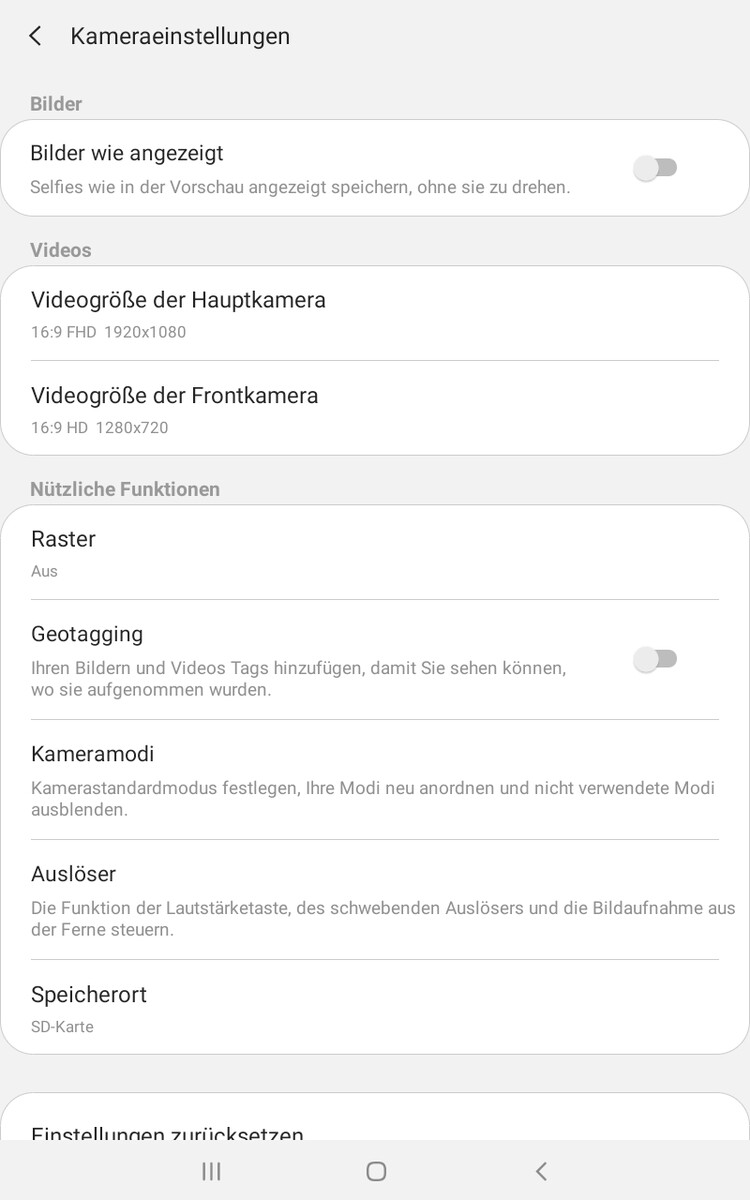Tap the SD-Karte value under Speicherort
This screenshot has height=1200, width=750.
62,1027
